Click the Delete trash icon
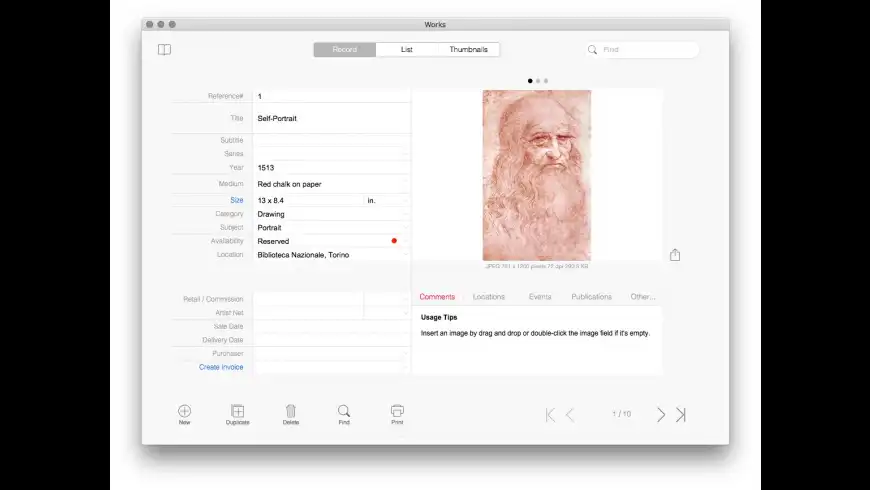The image size is (870, 490). pos(291,411)
